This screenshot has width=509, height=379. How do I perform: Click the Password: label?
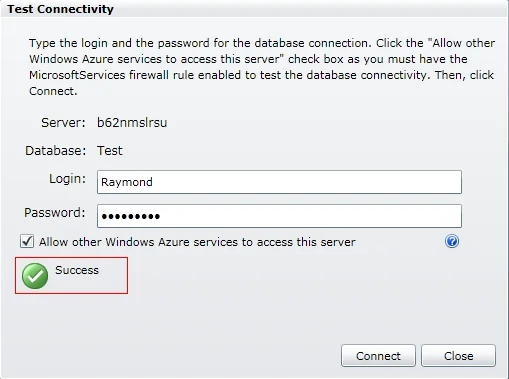[x=55, y=212]
